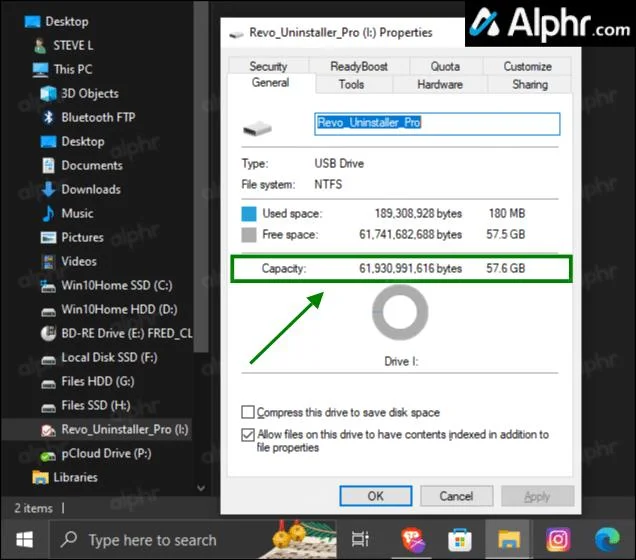
Task: Select Documents label in navigation tree
Action: click(92, 165)
